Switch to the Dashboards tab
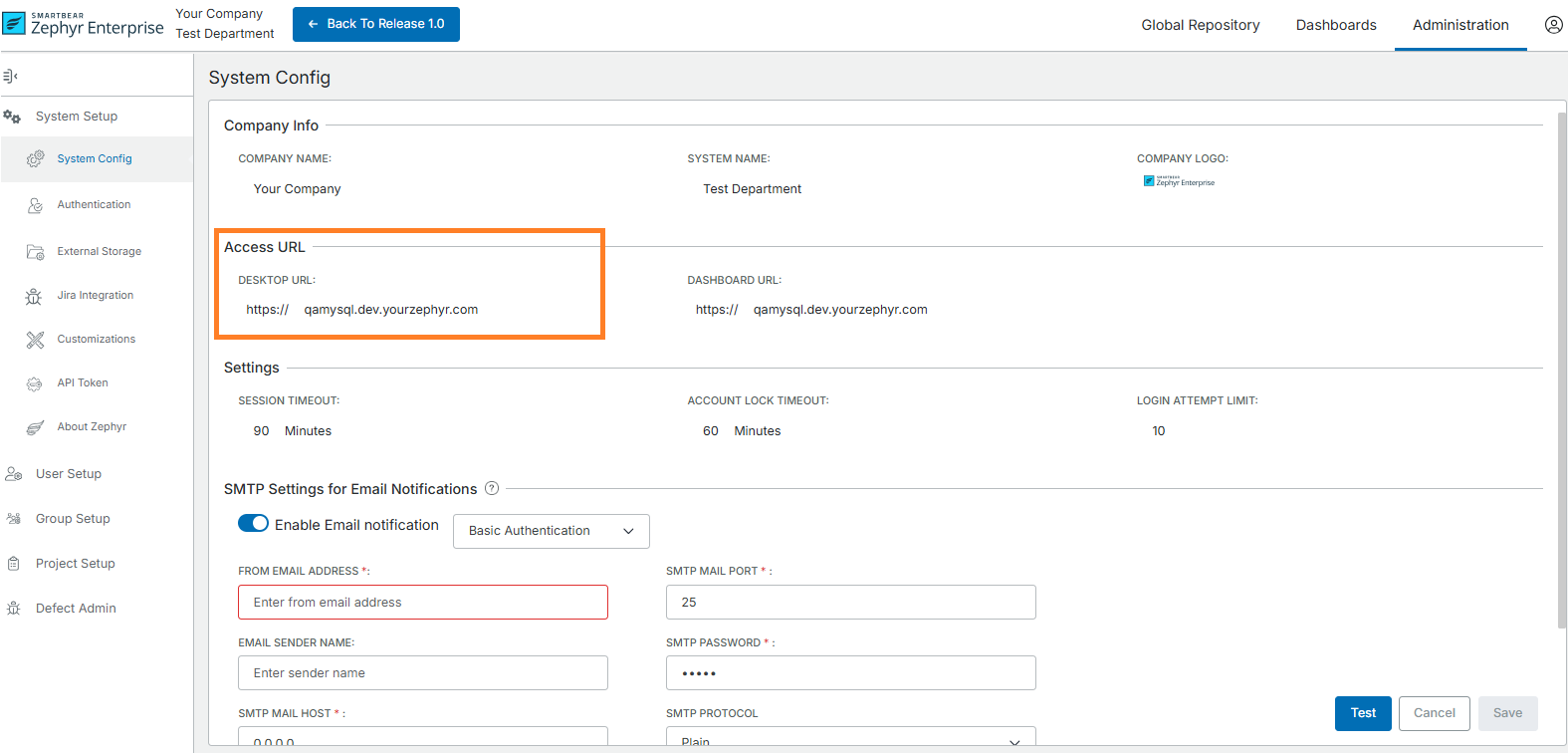 tap(1335, 25)
